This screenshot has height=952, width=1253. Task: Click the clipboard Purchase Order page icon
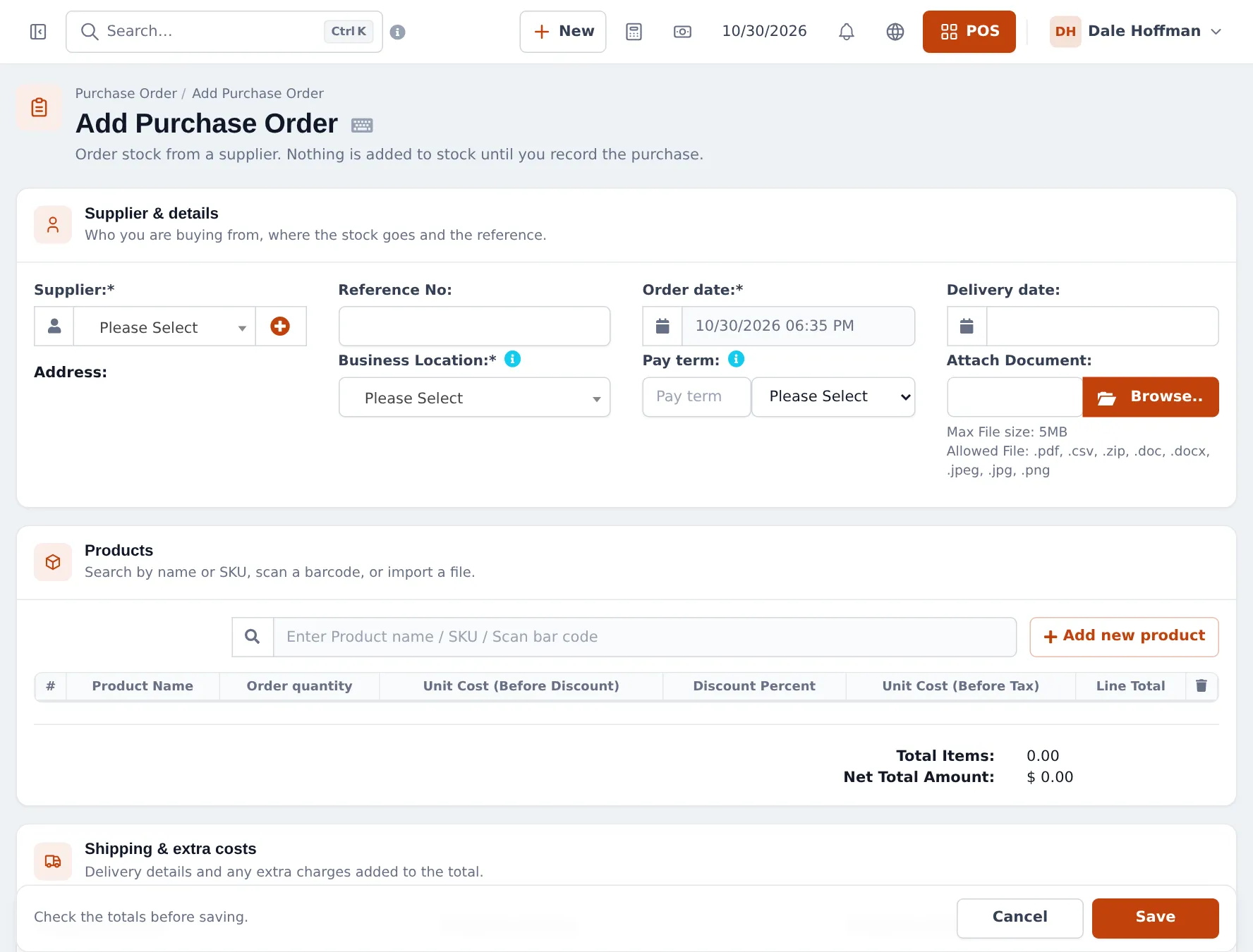(x=40, y=107)
